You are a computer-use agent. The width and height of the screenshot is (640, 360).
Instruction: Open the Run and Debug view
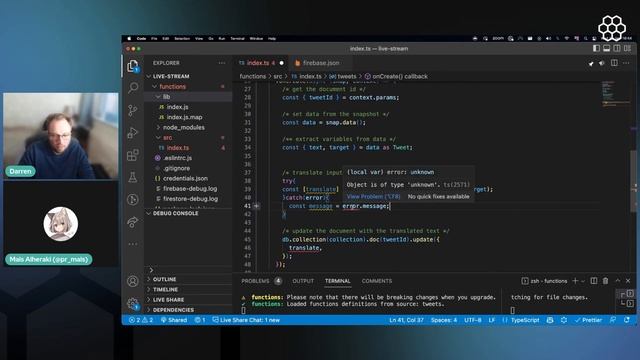[x=133, y=132]
